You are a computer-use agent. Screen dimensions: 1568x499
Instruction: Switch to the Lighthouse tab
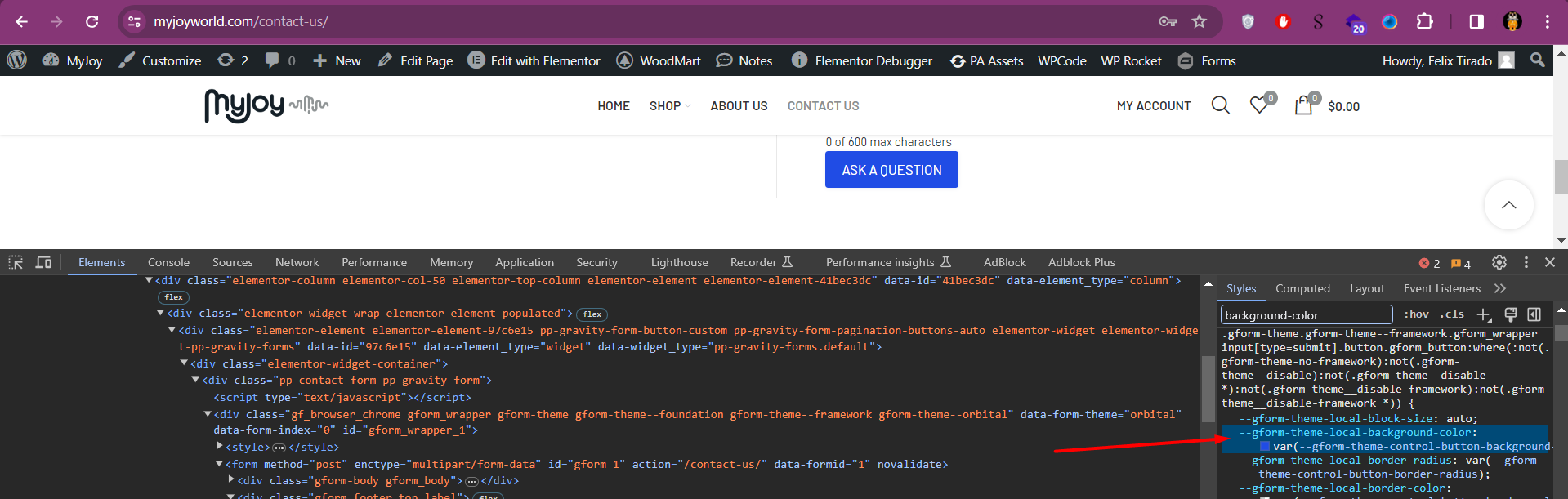point(680,262)
